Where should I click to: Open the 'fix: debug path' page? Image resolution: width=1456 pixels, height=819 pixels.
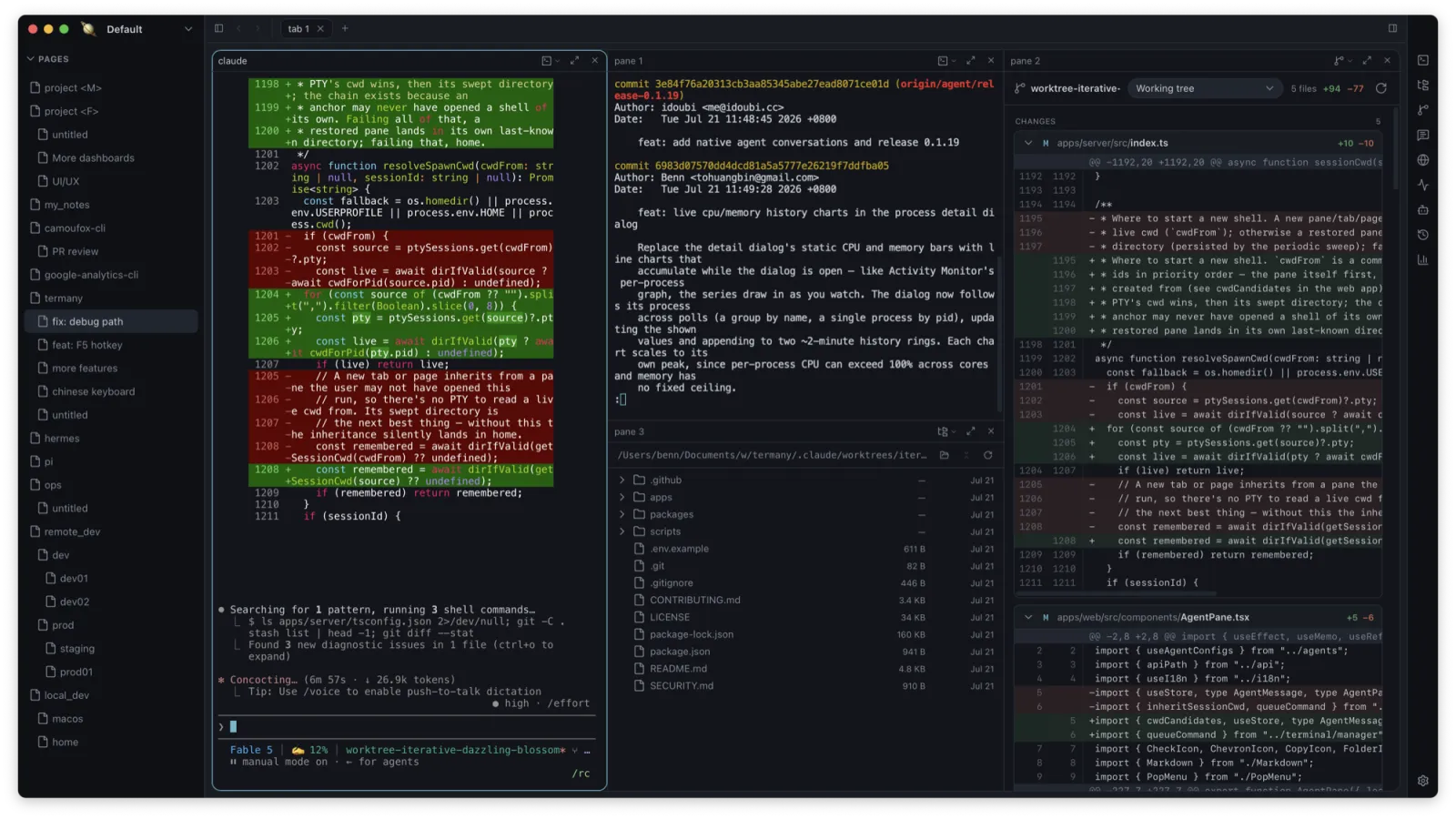[110, 321]
